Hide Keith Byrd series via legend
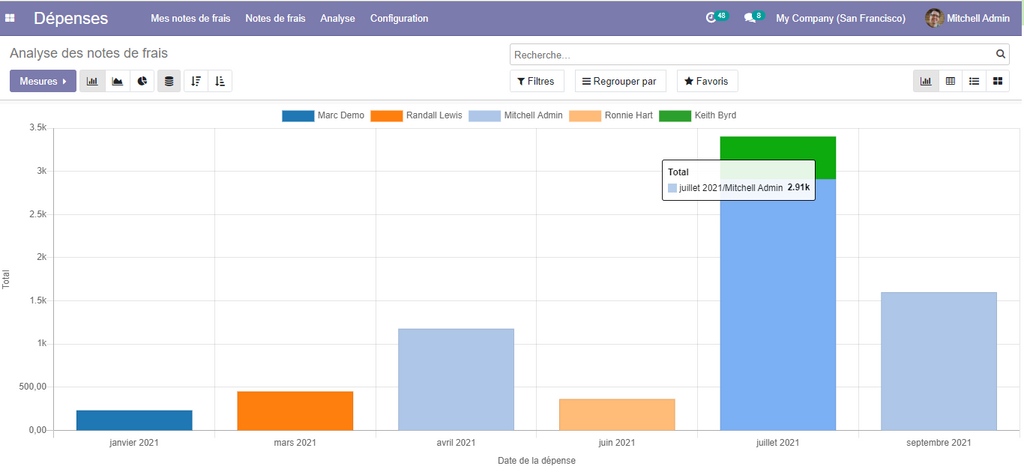 [697, 115]
